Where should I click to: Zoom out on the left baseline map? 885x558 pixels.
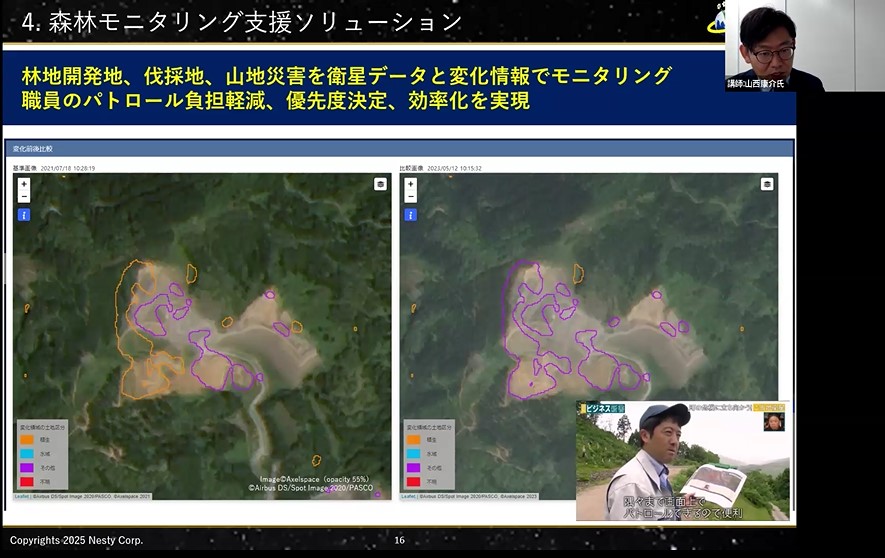24,197
